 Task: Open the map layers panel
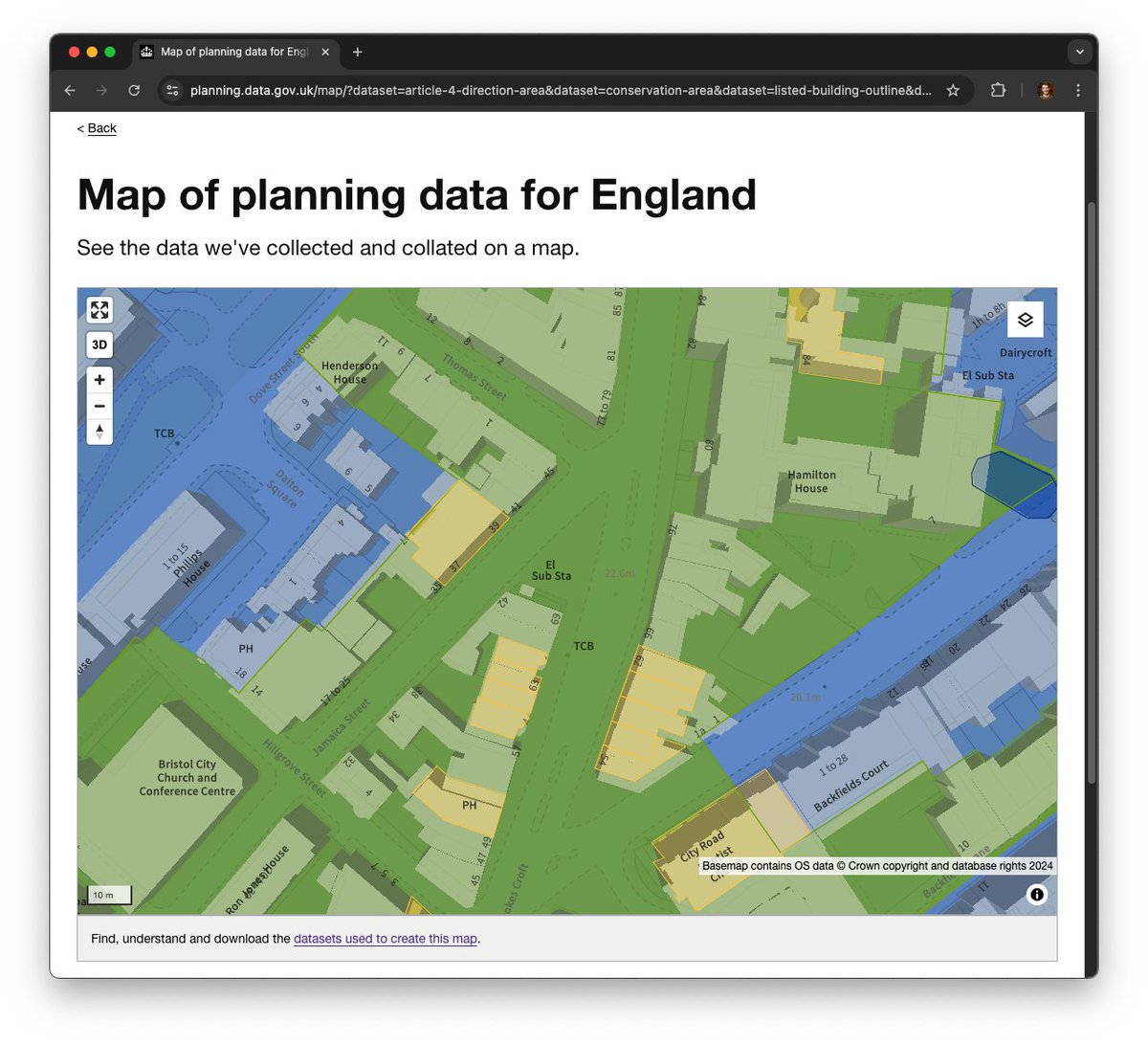pos(1025,320)
